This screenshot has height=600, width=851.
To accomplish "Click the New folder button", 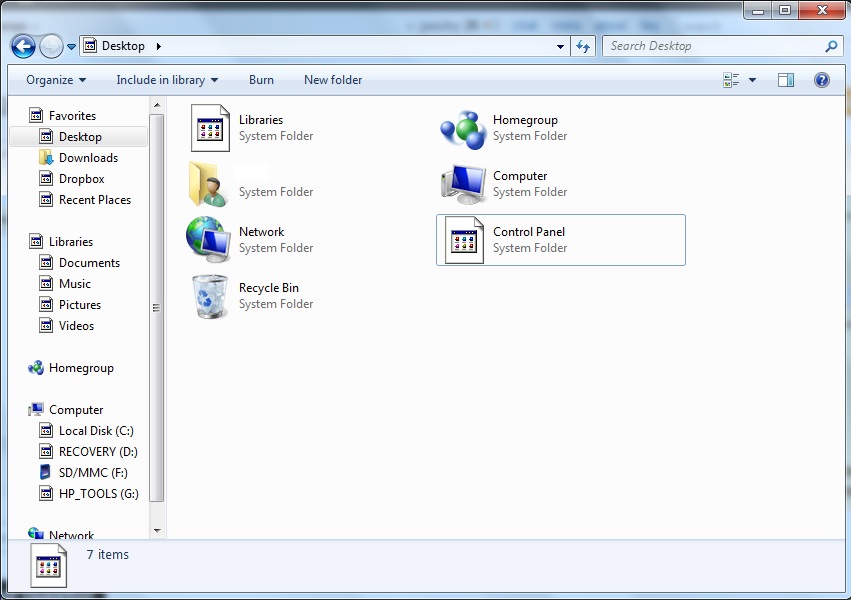I will [x=333, y=80].
